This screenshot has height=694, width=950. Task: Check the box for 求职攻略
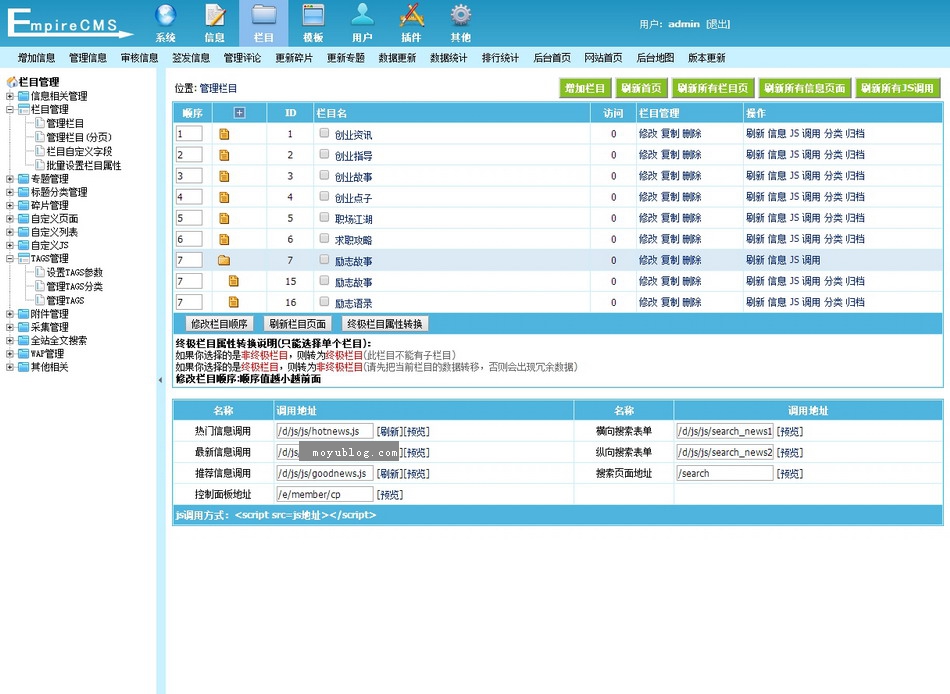coord(324,238)
